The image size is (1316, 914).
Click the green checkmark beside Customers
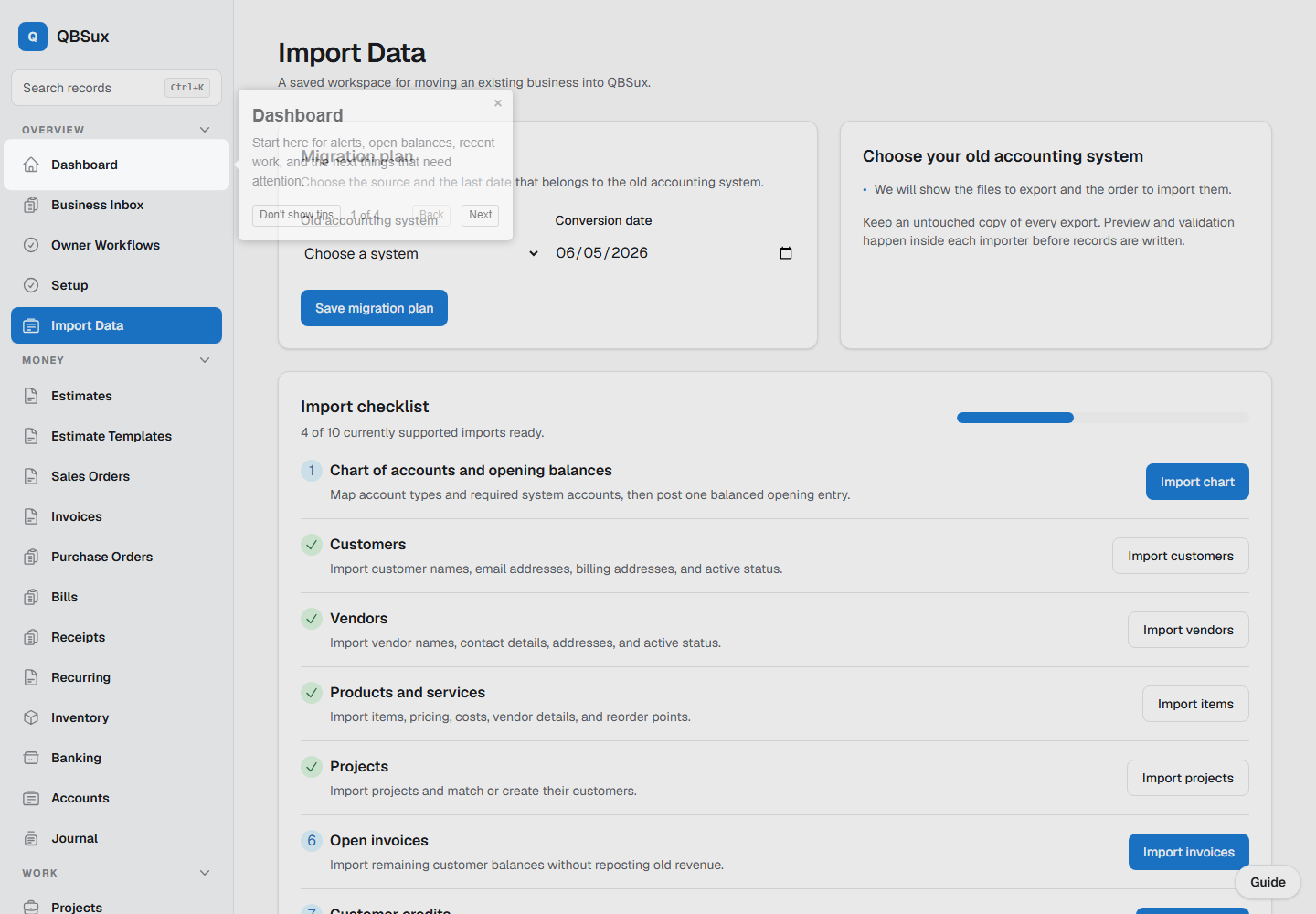point(312,545)
